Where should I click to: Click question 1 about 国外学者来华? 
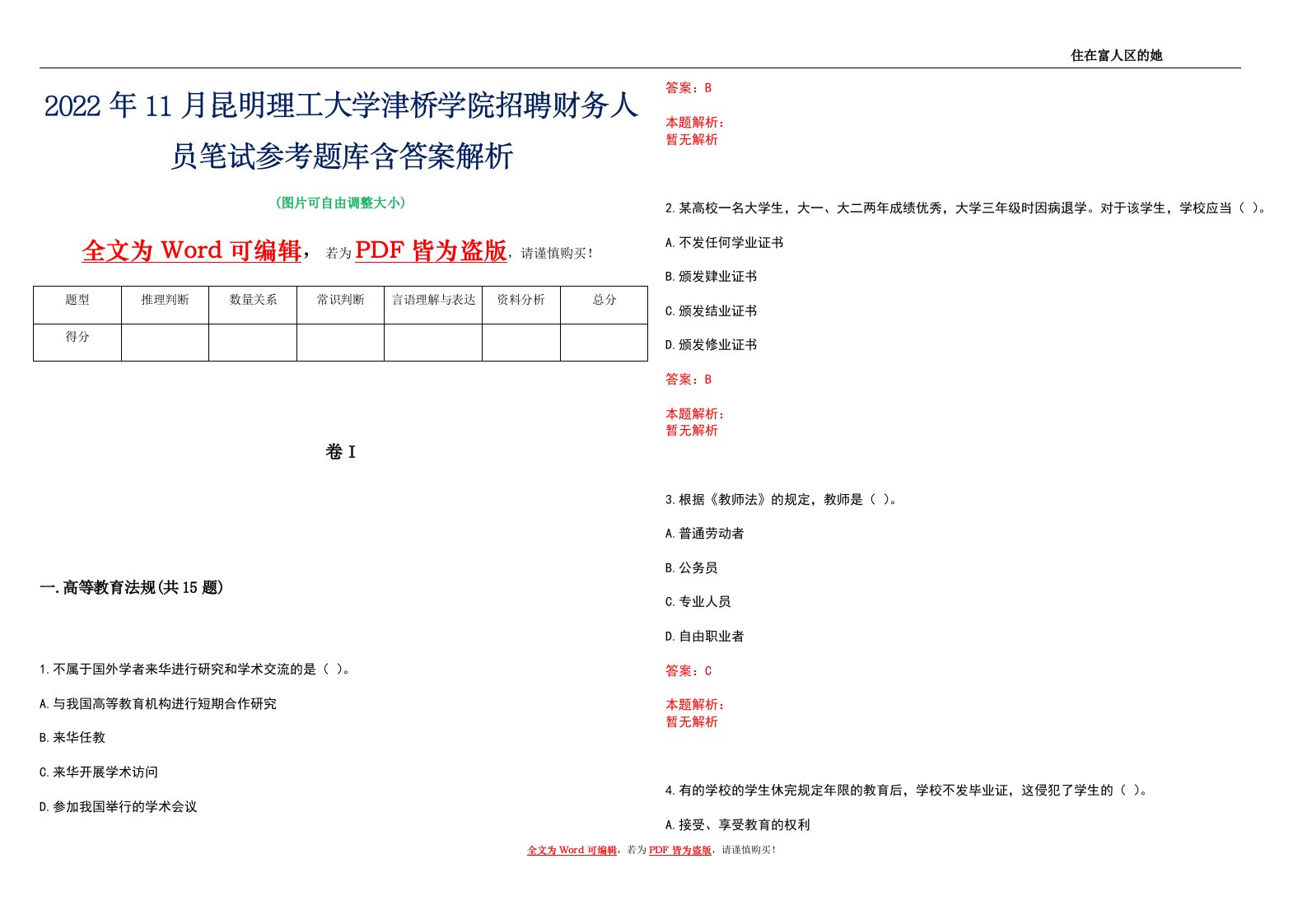pos(198,670)
